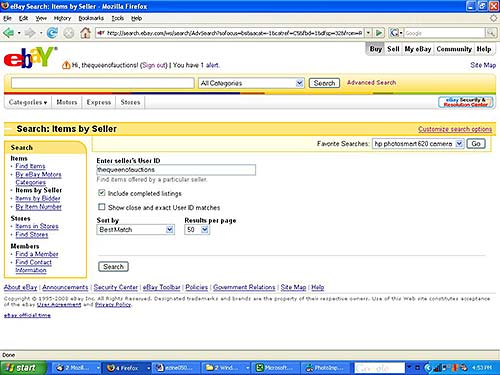The width and height of the screenshot is (500, 375).
Task: Open the Sort by Best Match dropdown
Action: point(135,229)
